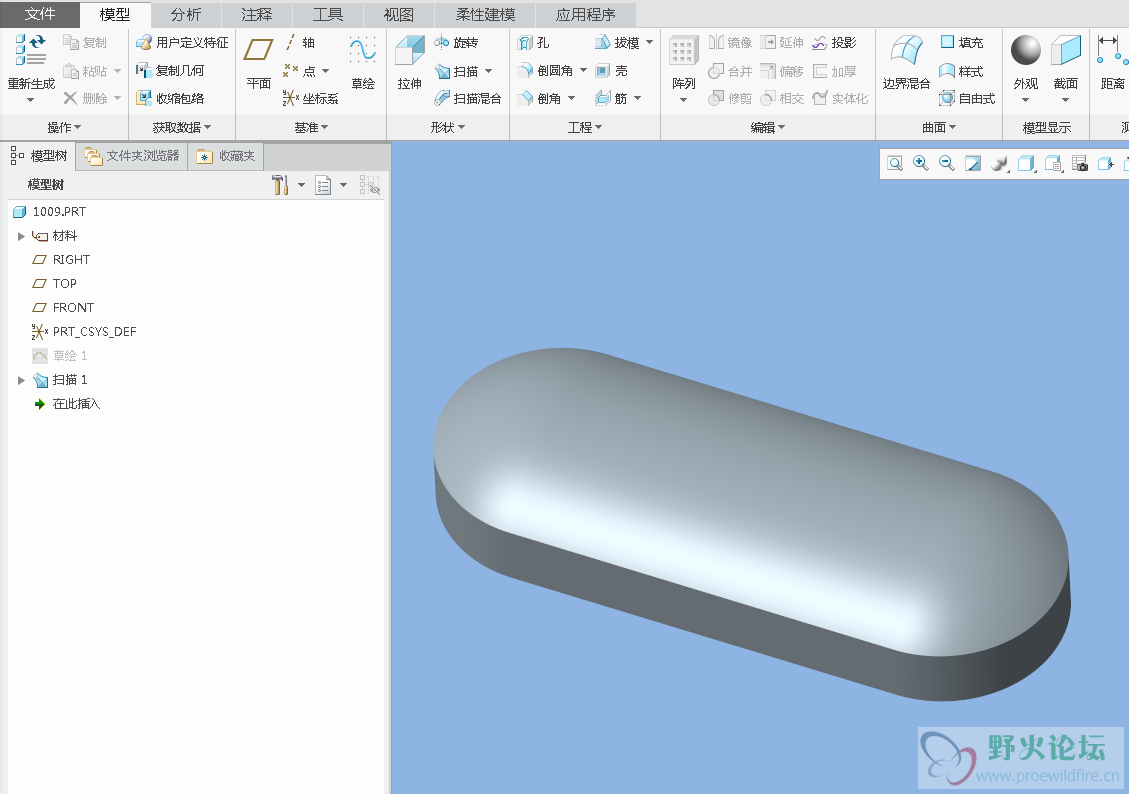Open the 工程 group dropdown
The height and width of the screenshot is (794, 1129).
585,127
